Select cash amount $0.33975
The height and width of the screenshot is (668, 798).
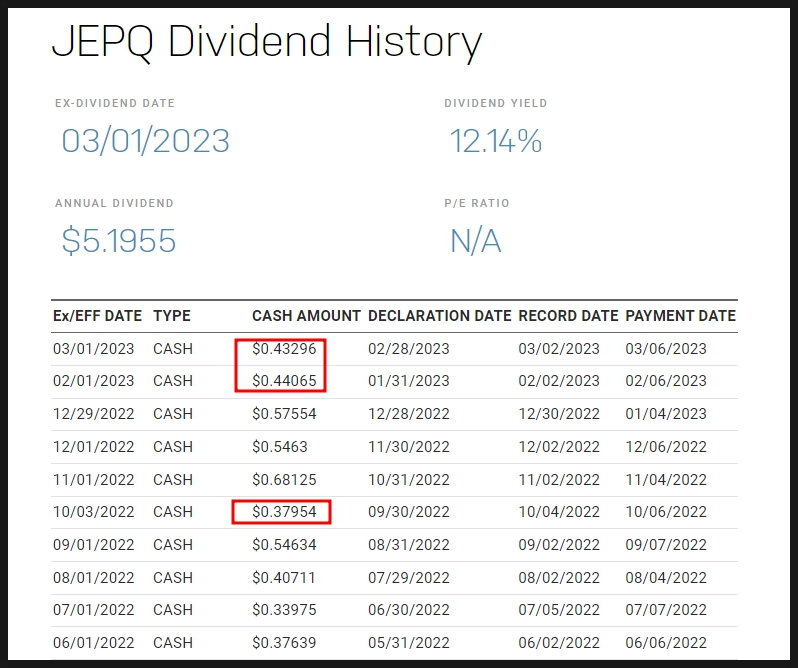click(284, 610)
